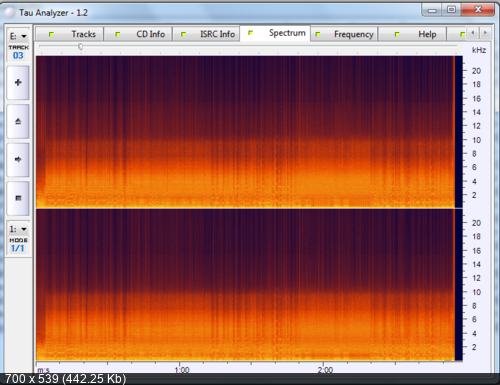The height and width of the screenshot is (385, 500).
Task: Select the ISRC Info tab
Action: coord(206,34)
